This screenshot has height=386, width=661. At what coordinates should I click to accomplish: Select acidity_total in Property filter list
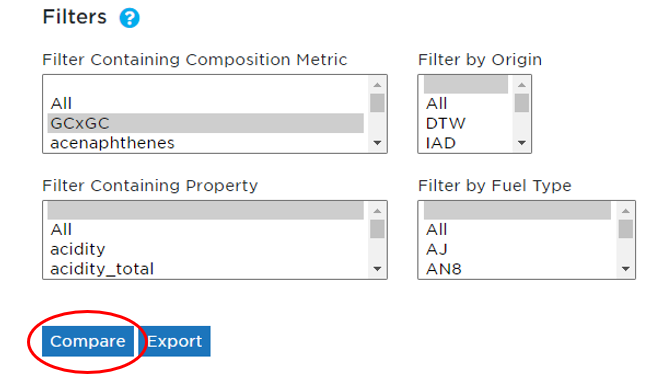click(x=206, y=269)
